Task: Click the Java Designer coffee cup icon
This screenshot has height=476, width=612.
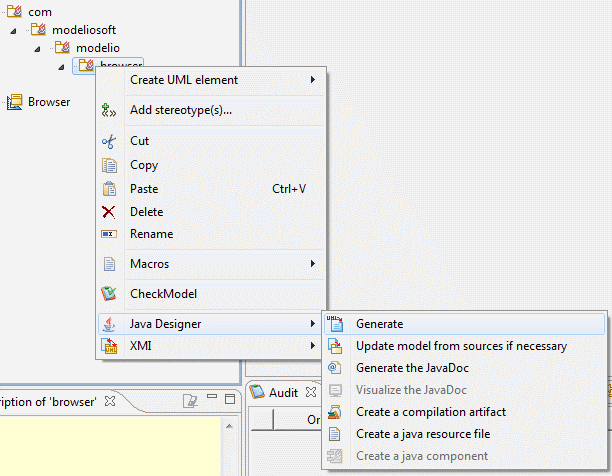Action: [109, 324]
